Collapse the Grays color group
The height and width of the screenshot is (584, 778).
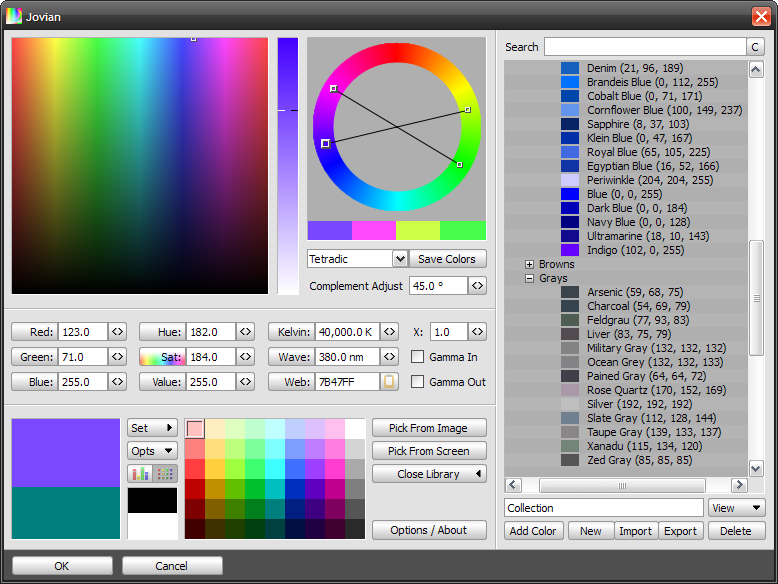point(529,278)
